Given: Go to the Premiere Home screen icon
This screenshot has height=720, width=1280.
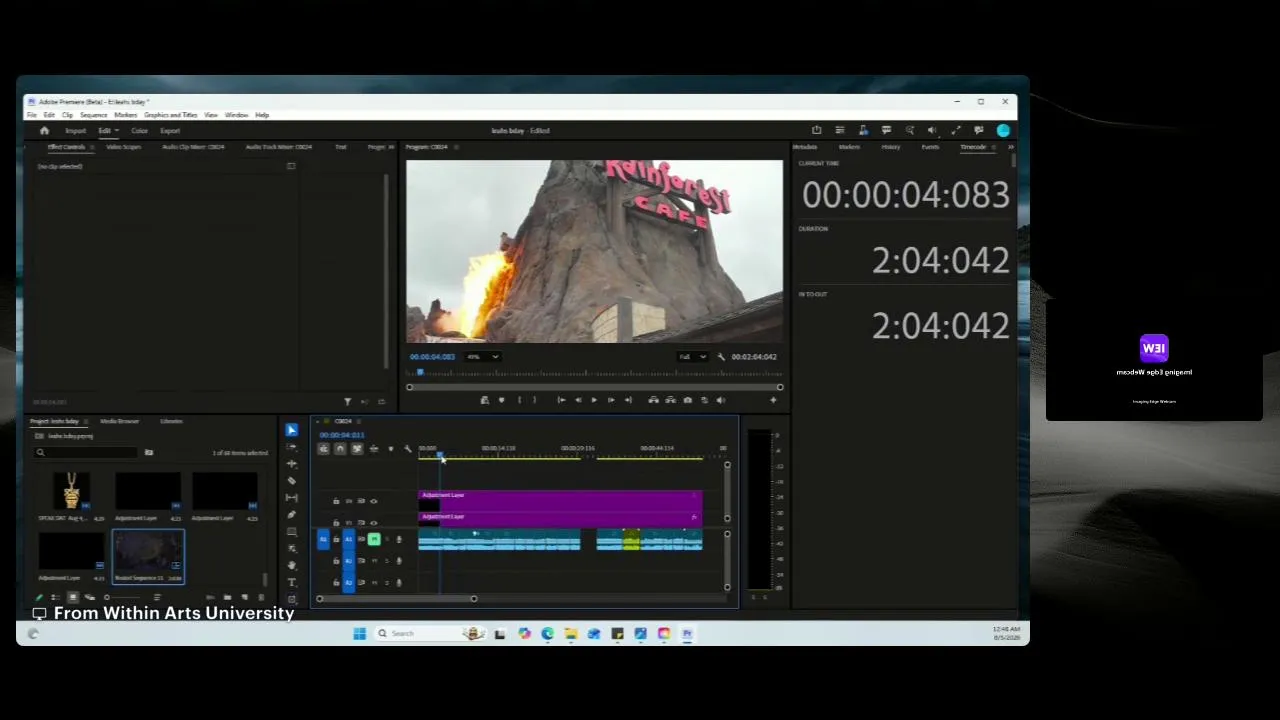Looking at the screenshot, I should point(44,131).
